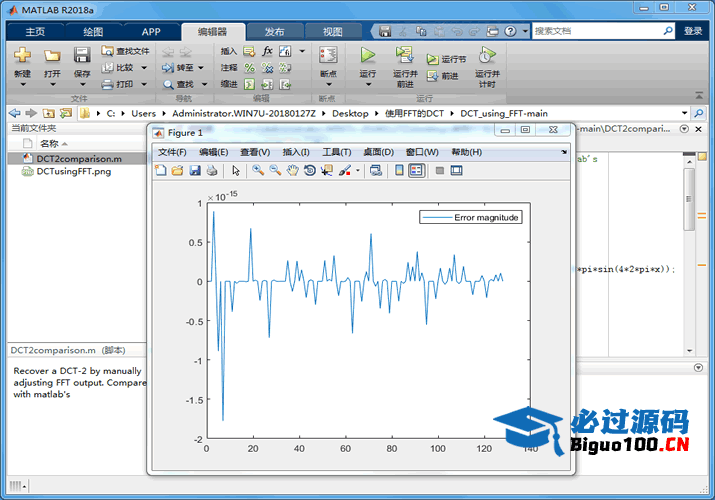The image size is (715, 500).
Task: Expand the New (新建) dropdown arrow
Action: click(22, 85)
